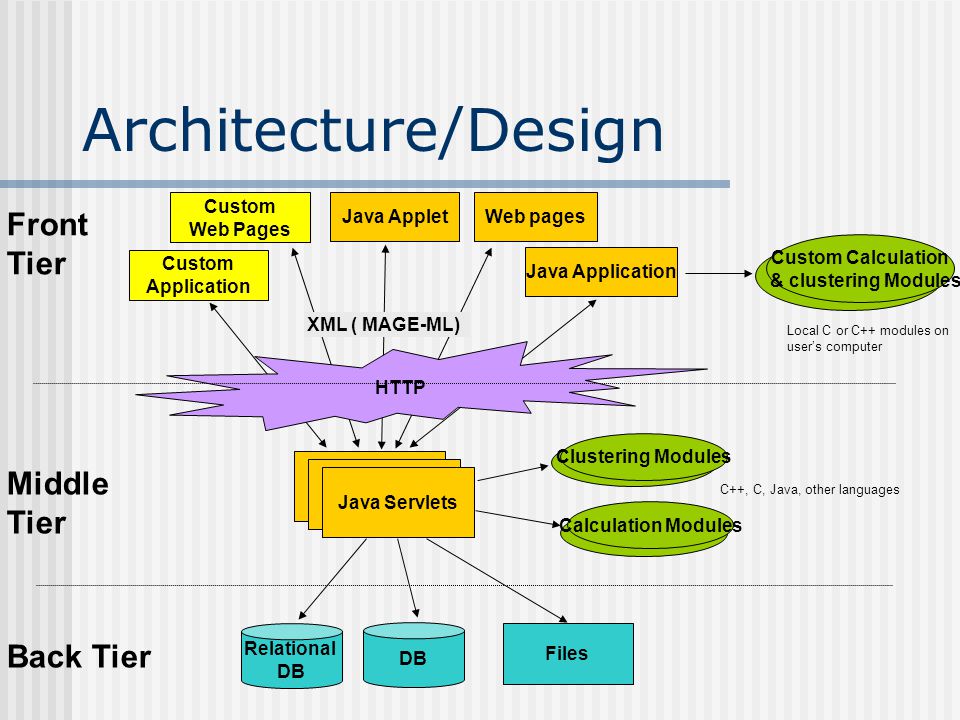Select the XML (MAGE-ML) label
The height and width of the screenshot is (720, 960).
[383, 324]
